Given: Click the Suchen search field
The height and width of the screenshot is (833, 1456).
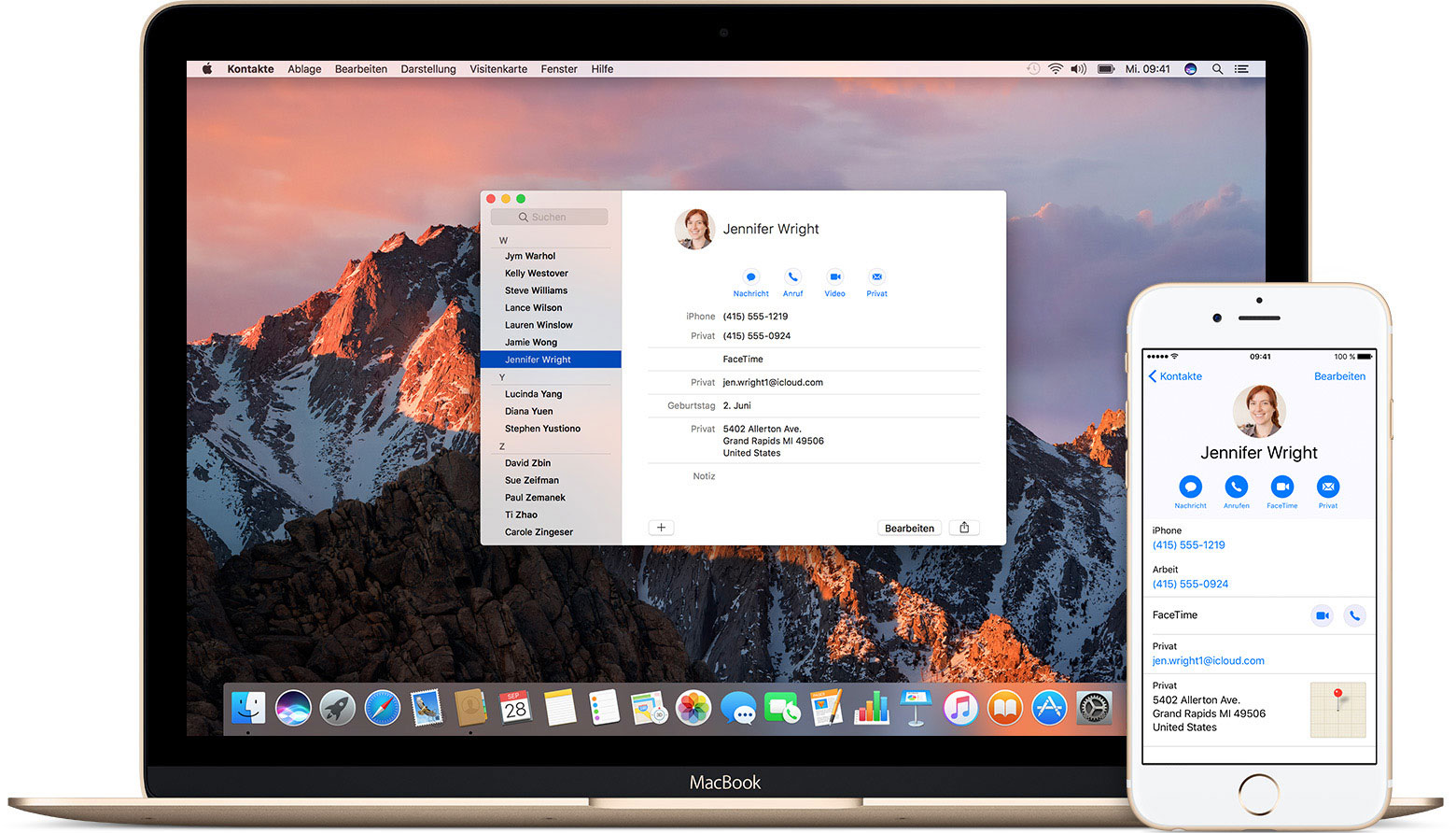Looking at the screenshot, I should click(549, 216).
